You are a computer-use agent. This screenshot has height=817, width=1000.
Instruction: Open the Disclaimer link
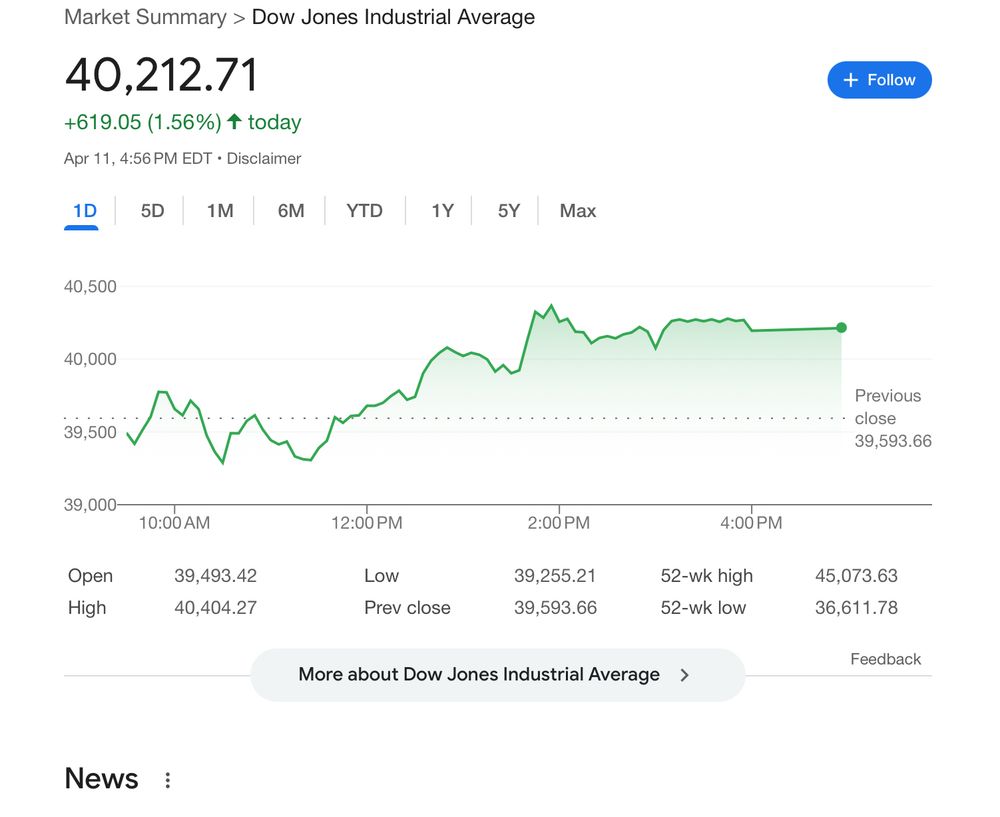[x=264, y=158]
